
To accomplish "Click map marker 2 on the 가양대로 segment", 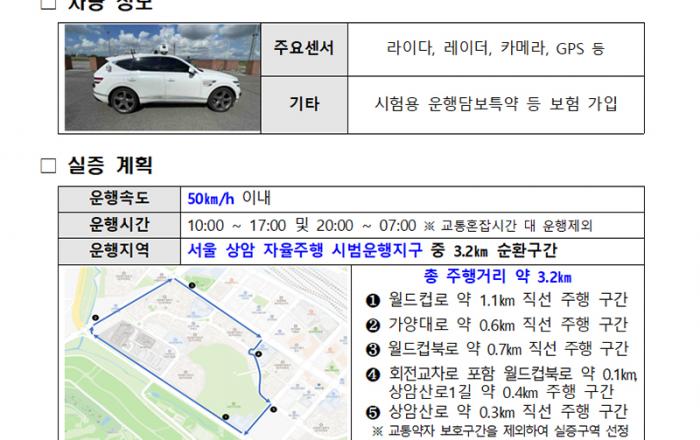I will [93, 319].
